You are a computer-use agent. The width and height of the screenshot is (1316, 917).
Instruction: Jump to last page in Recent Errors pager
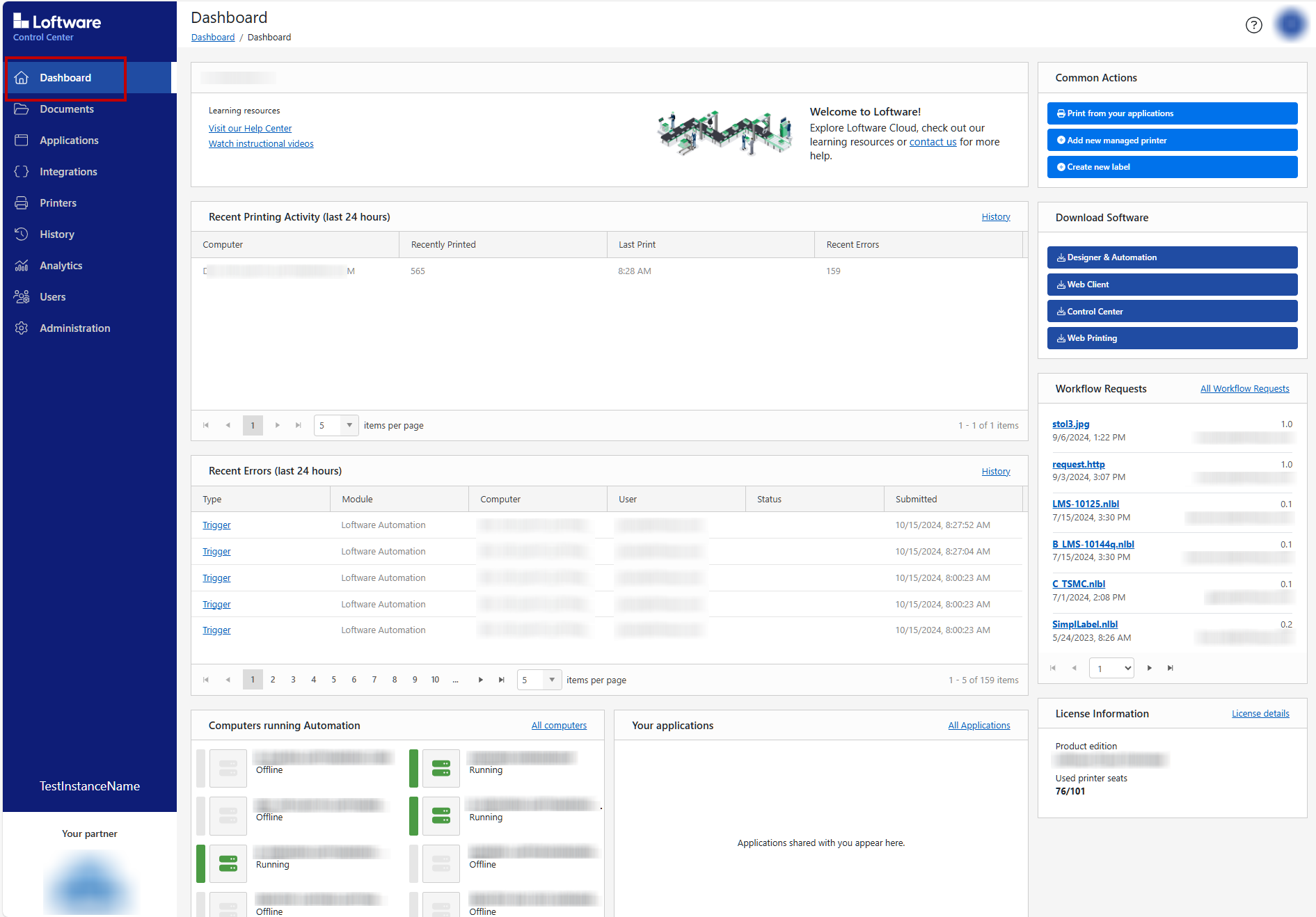[501, 680]
